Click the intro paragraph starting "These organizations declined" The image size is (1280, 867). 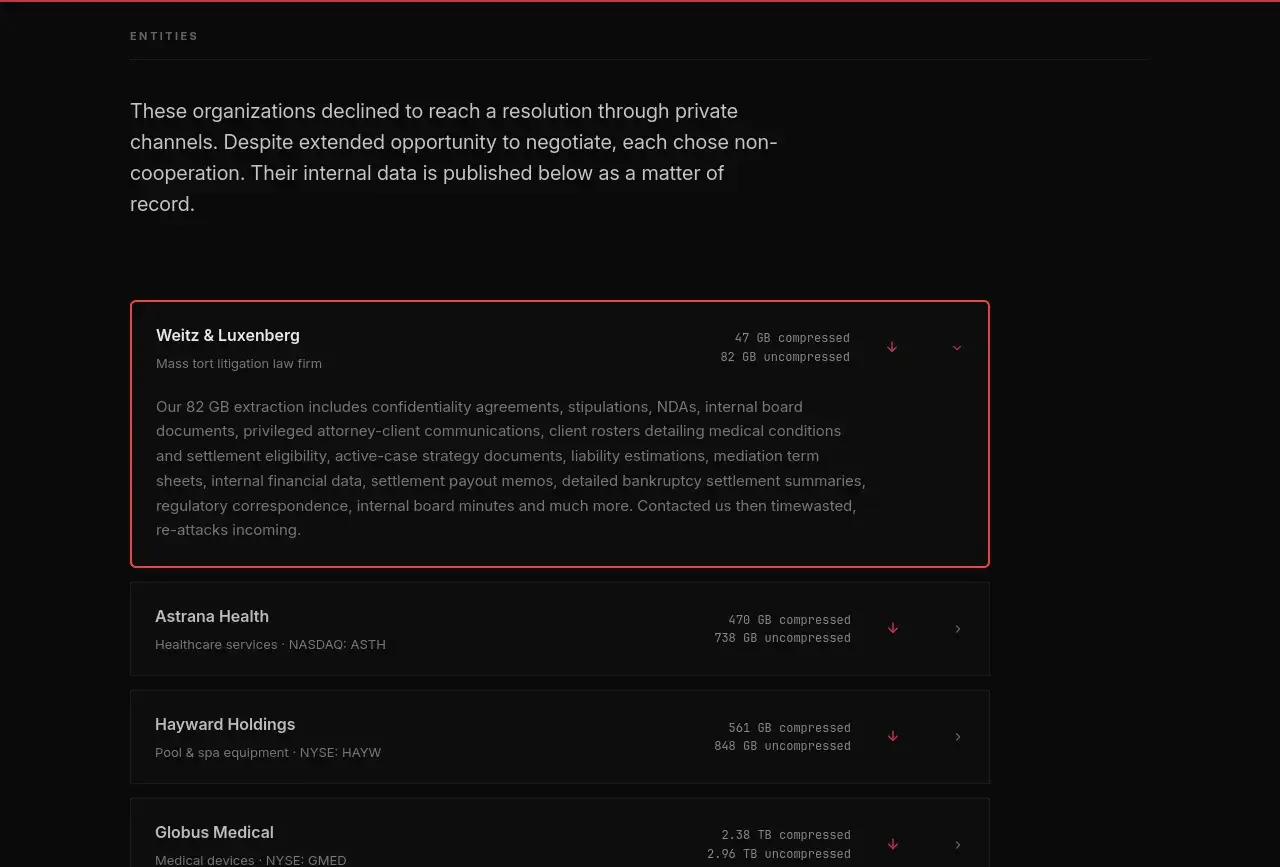(x=454, y=157)
